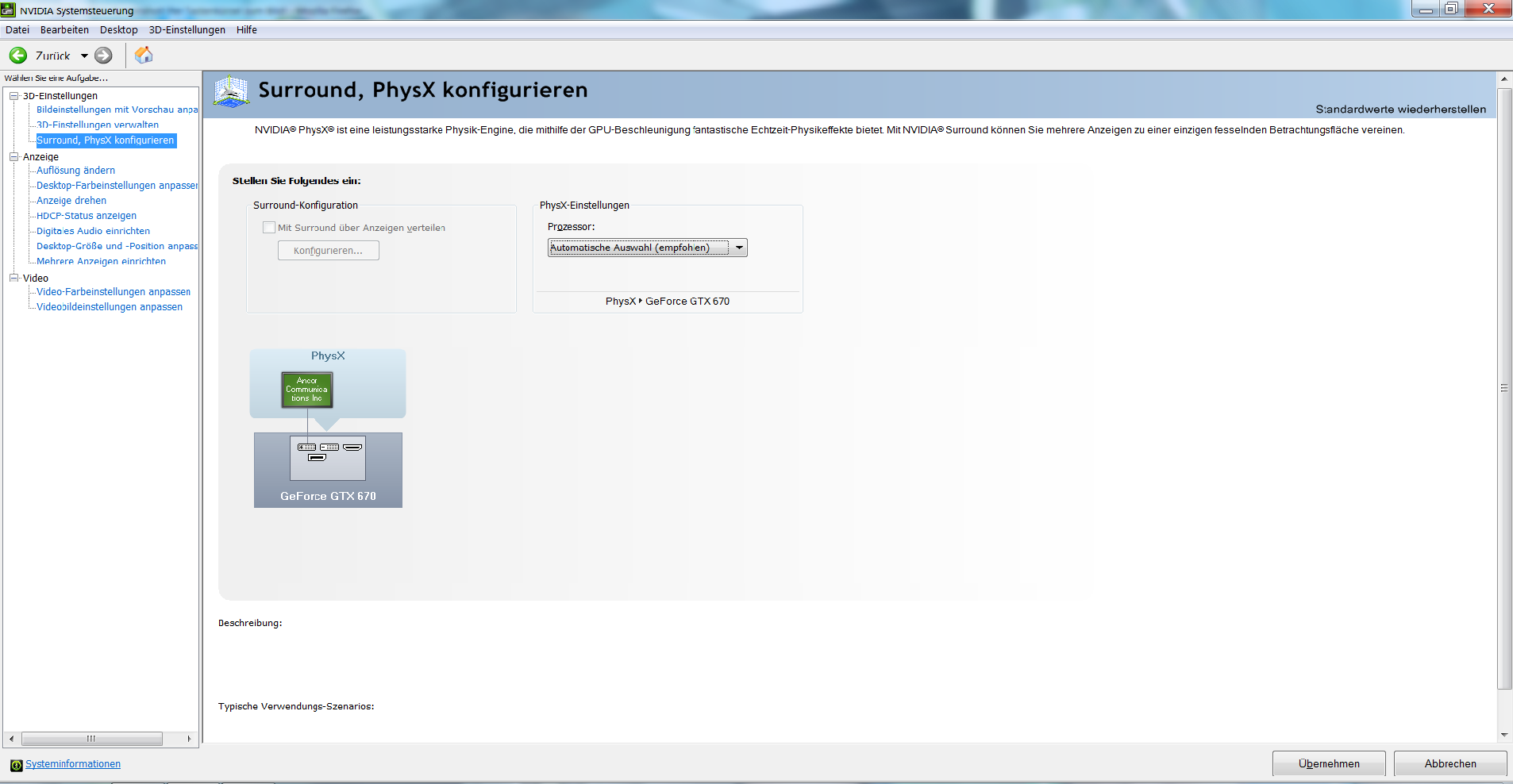Click the Konfigurieren... button
This screenshot has width=1513, height=784.
(x=329, y=251)
